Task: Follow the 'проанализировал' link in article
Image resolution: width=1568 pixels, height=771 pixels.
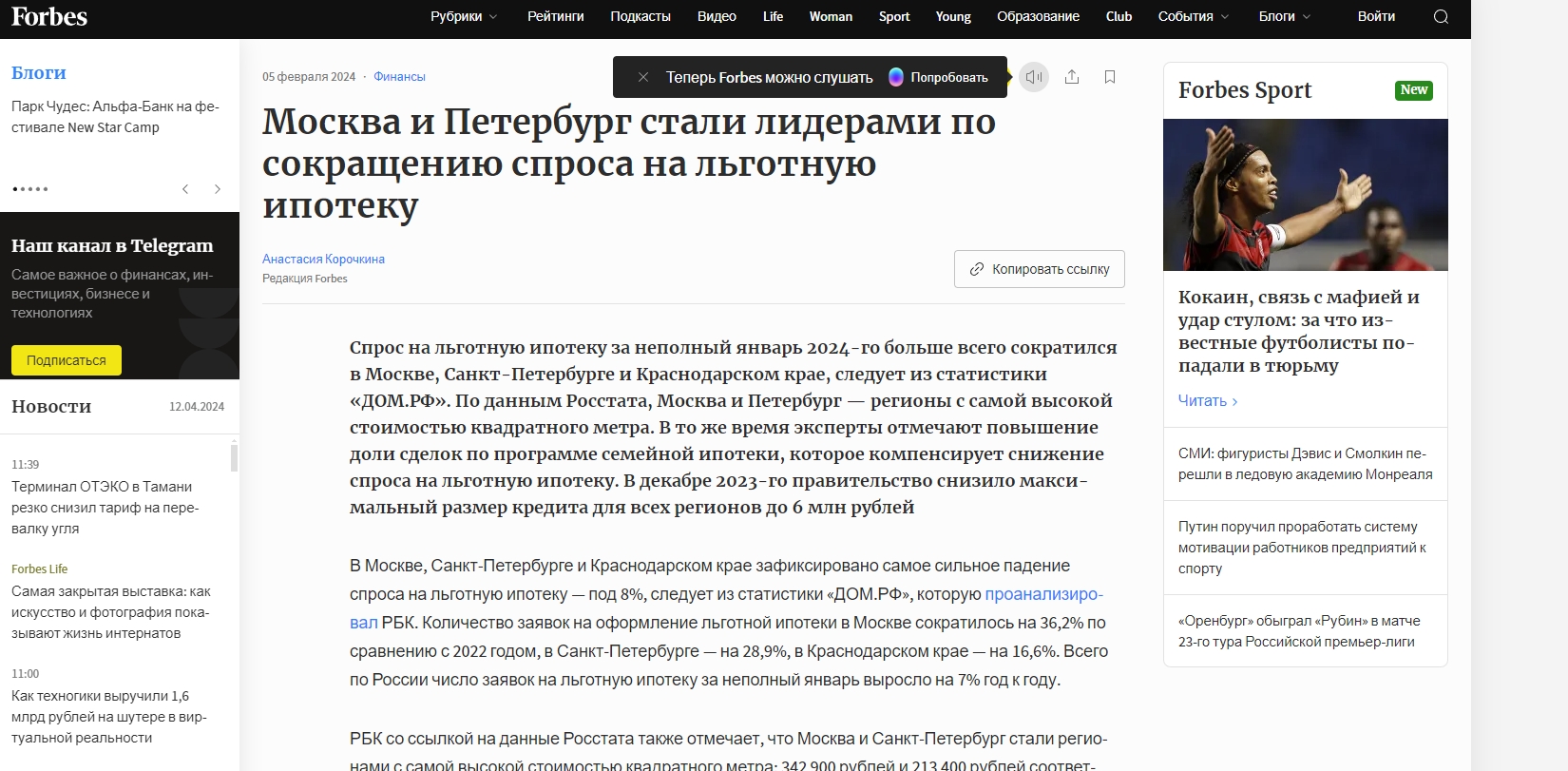Action: (x=1043, y=594)
